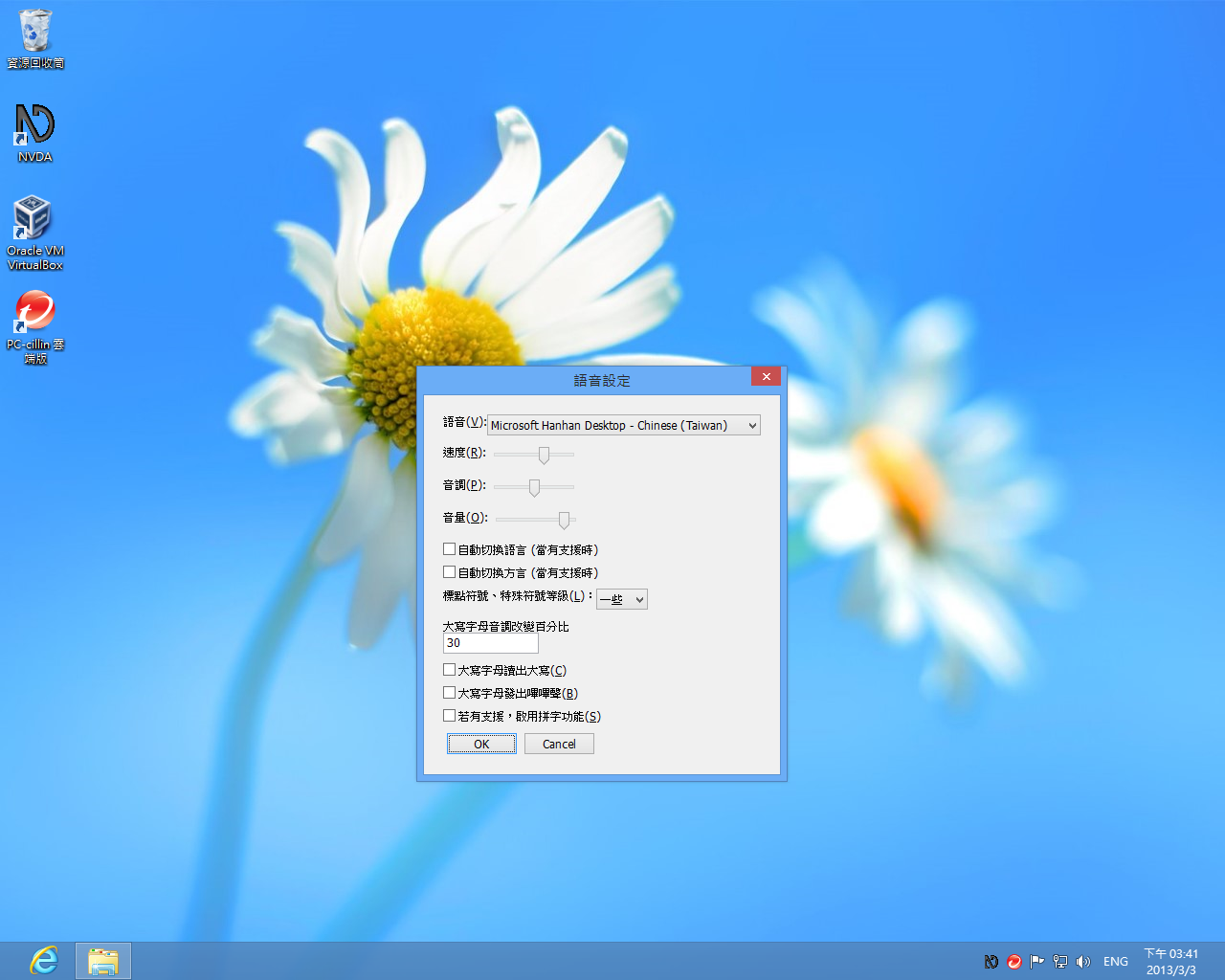Open File Explorer from the taskbar
The height and width of the screenshot is (980, 1225).
point(103,960)
